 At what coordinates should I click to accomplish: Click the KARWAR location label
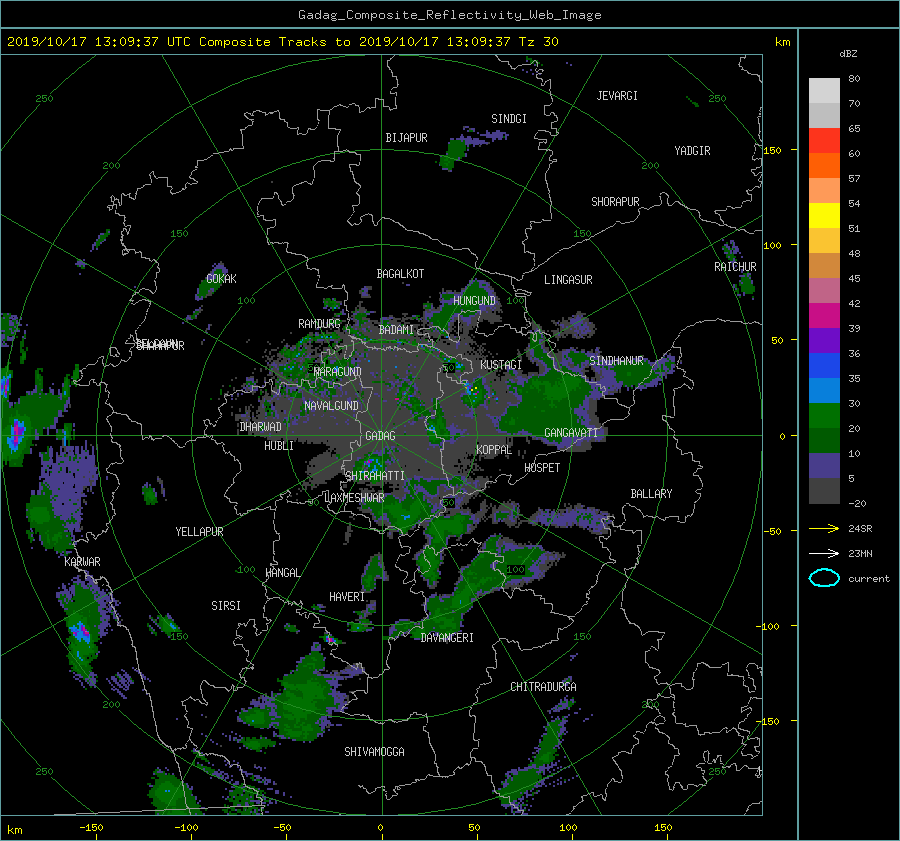coord(82,562)
